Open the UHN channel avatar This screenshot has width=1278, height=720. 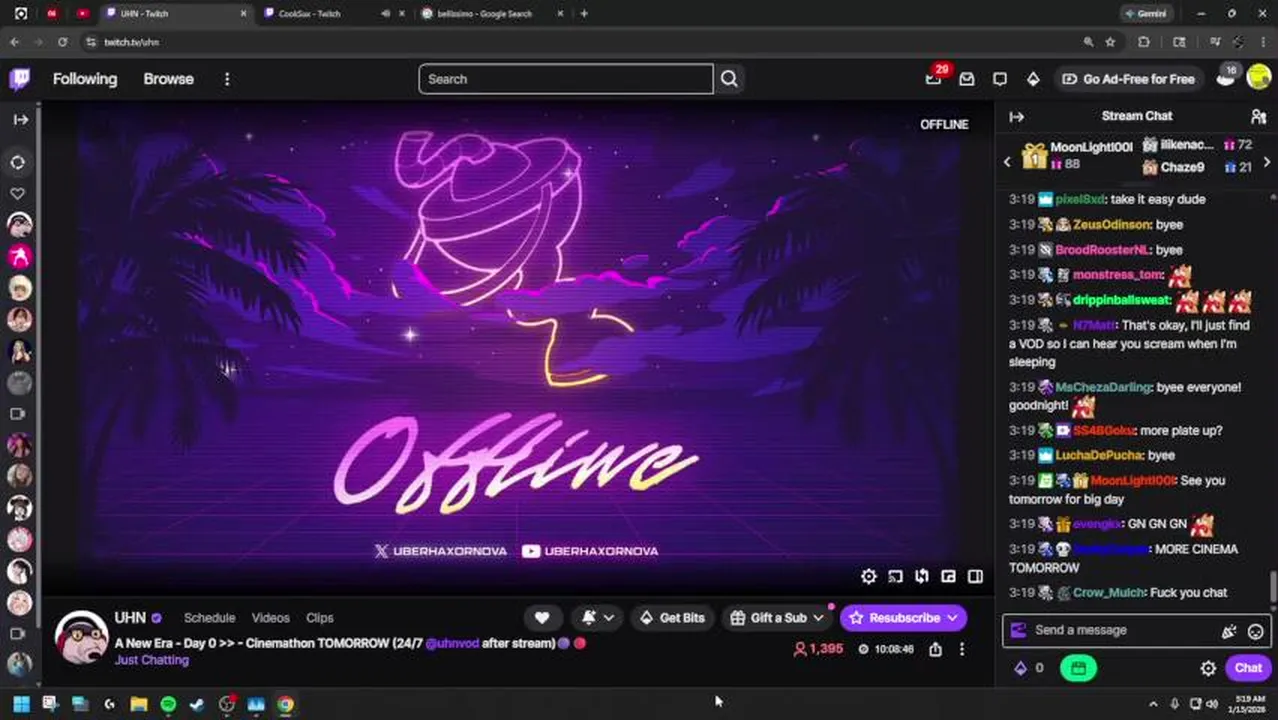tap(81, 637)
